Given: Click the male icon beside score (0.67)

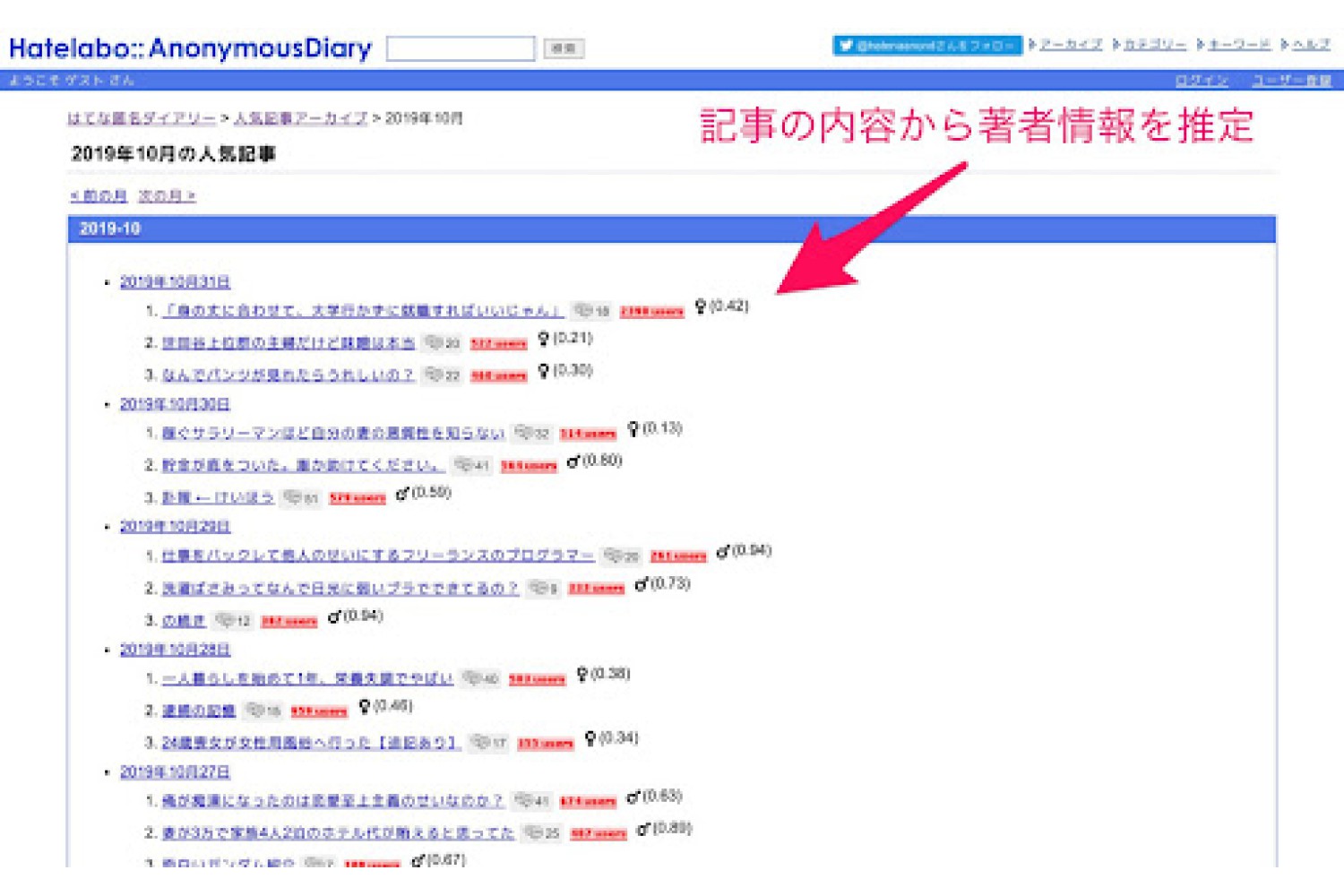Looking at the screenshot, I should click(x=418, y=861).
